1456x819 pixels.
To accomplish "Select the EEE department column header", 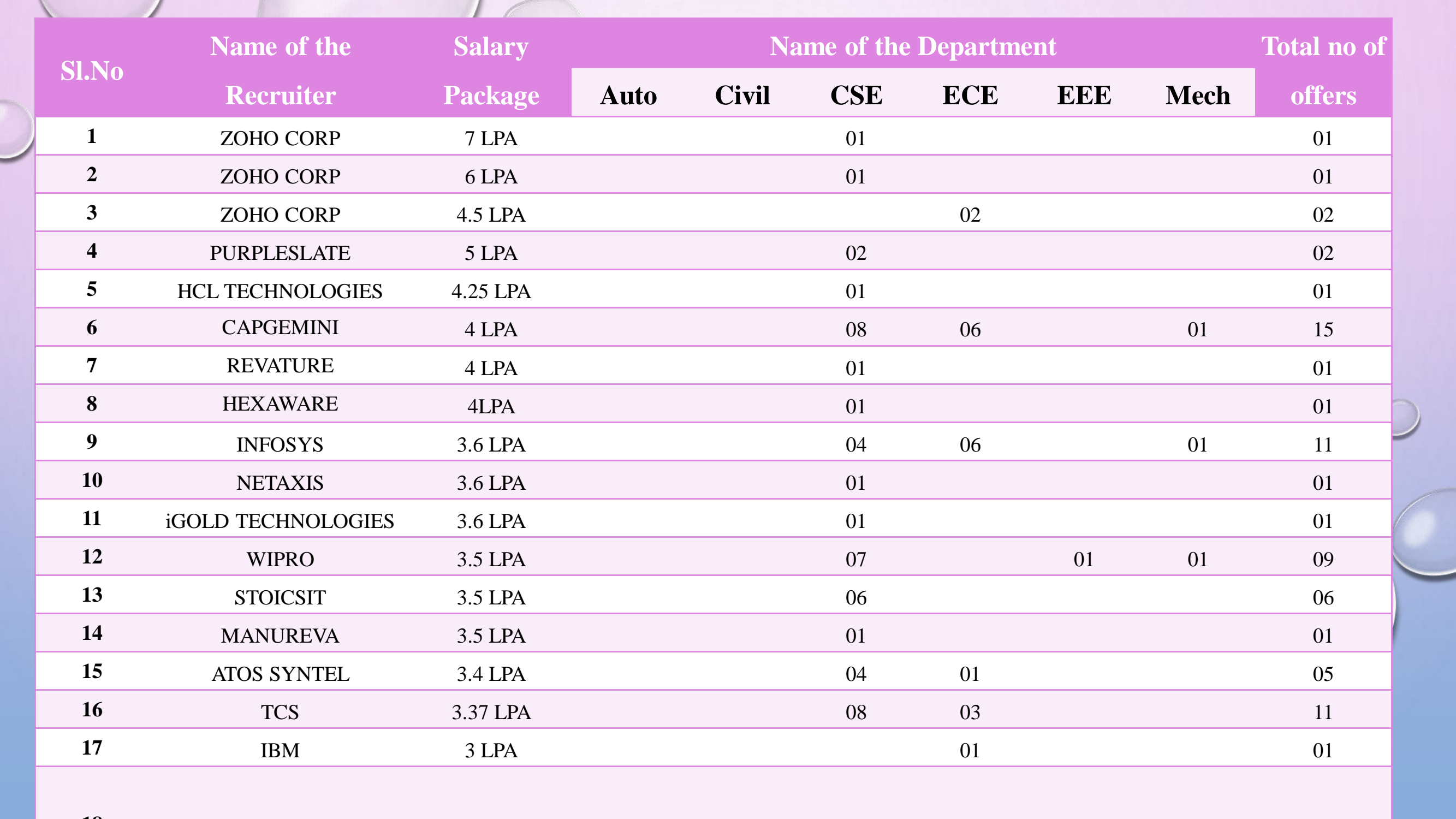I will pyautogui.click(x=1084, y=95).
